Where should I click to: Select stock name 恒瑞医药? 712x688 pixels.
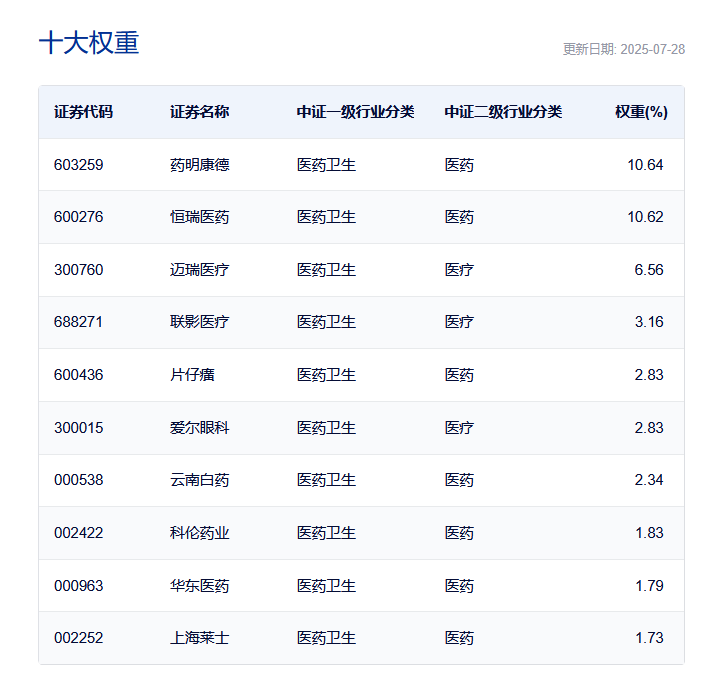pyautogui.click(x=199, y=217)
